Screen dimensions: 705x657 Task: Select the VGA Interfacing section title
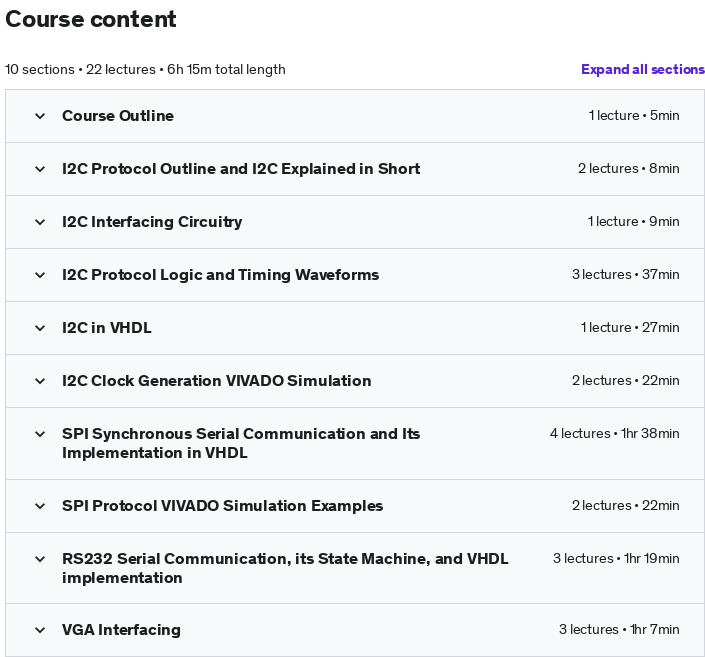point(121,630)
